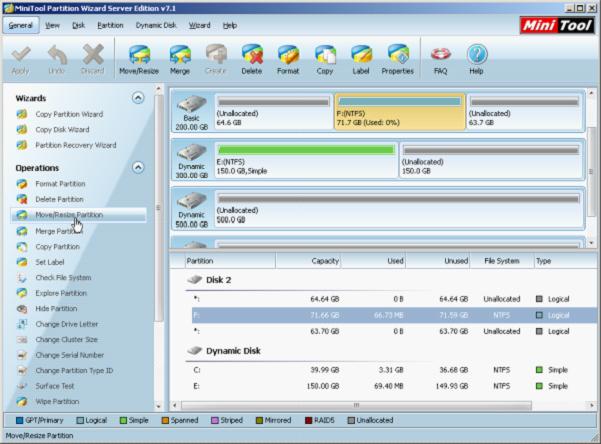Select the 150.0 GB unallocated block

coord(491,160)
